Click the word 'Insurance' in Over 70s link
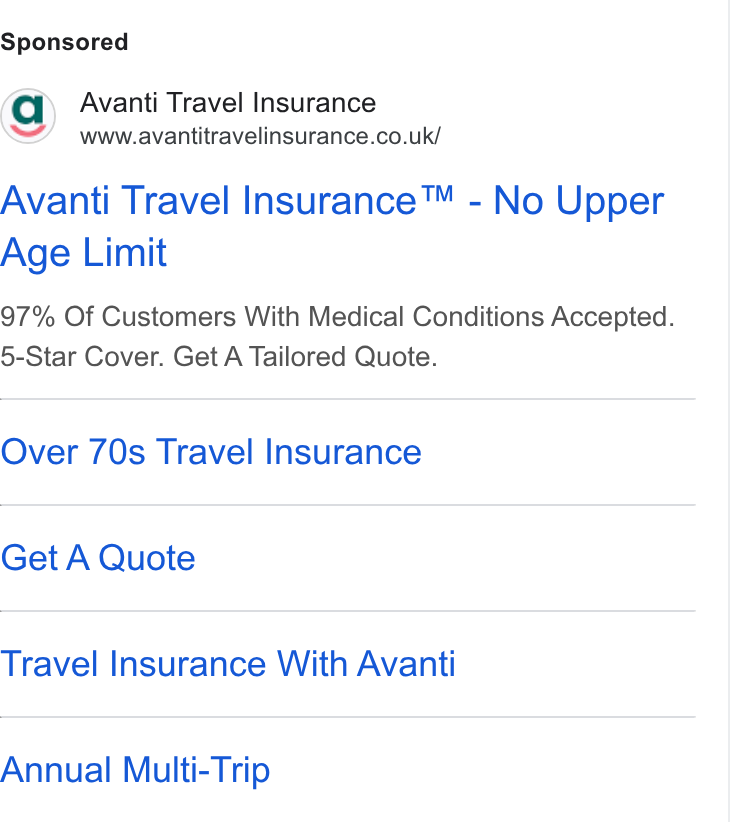 click(x=343, y=452)
